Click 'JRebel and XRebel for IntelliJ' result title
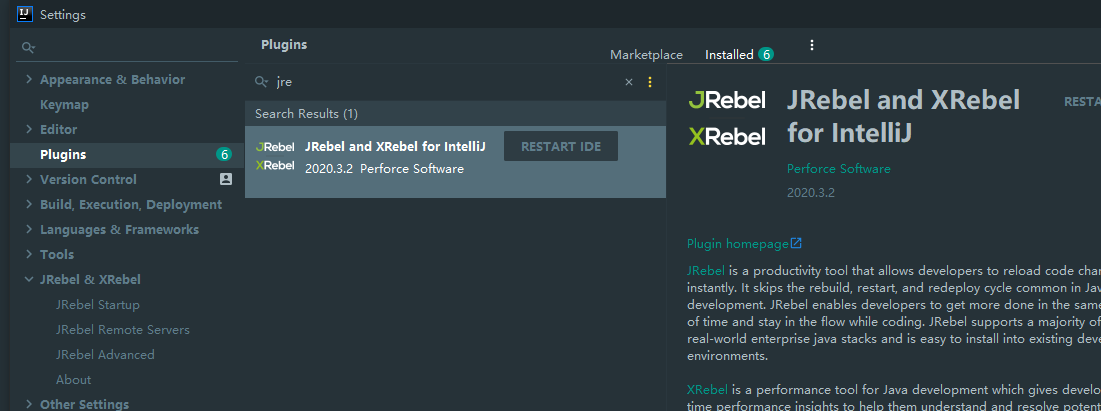 click(x=395, y=146)
